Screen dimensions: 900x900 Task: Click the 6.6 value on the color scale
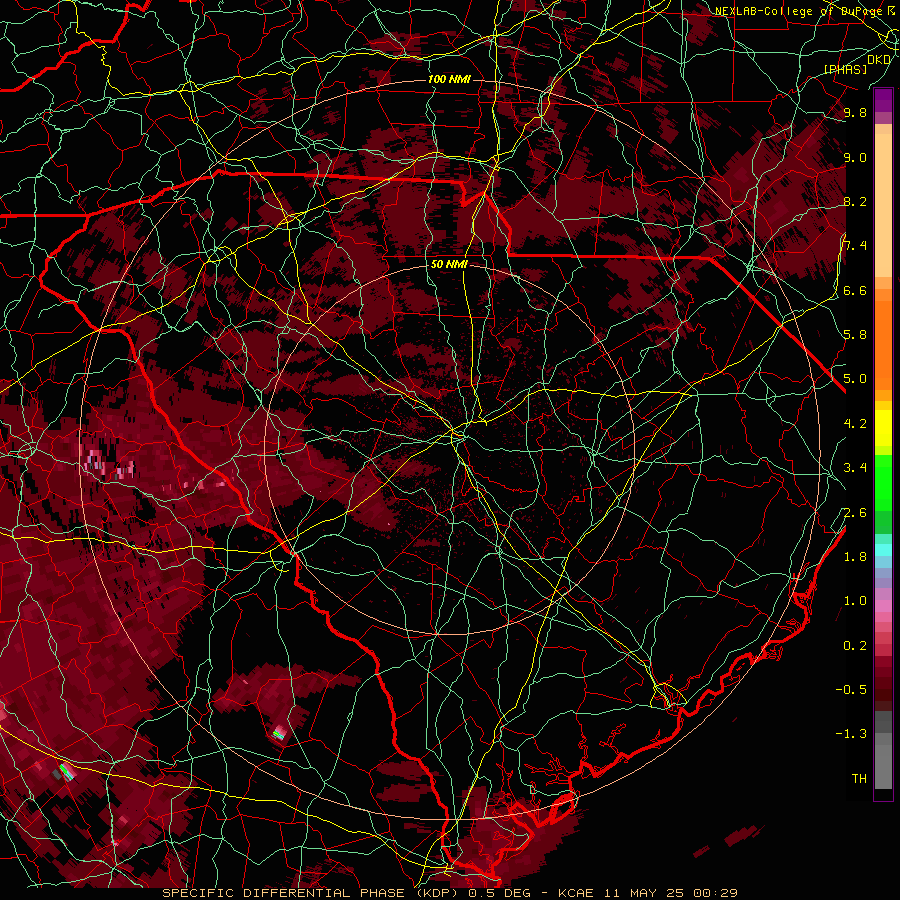tap(855, 290)
